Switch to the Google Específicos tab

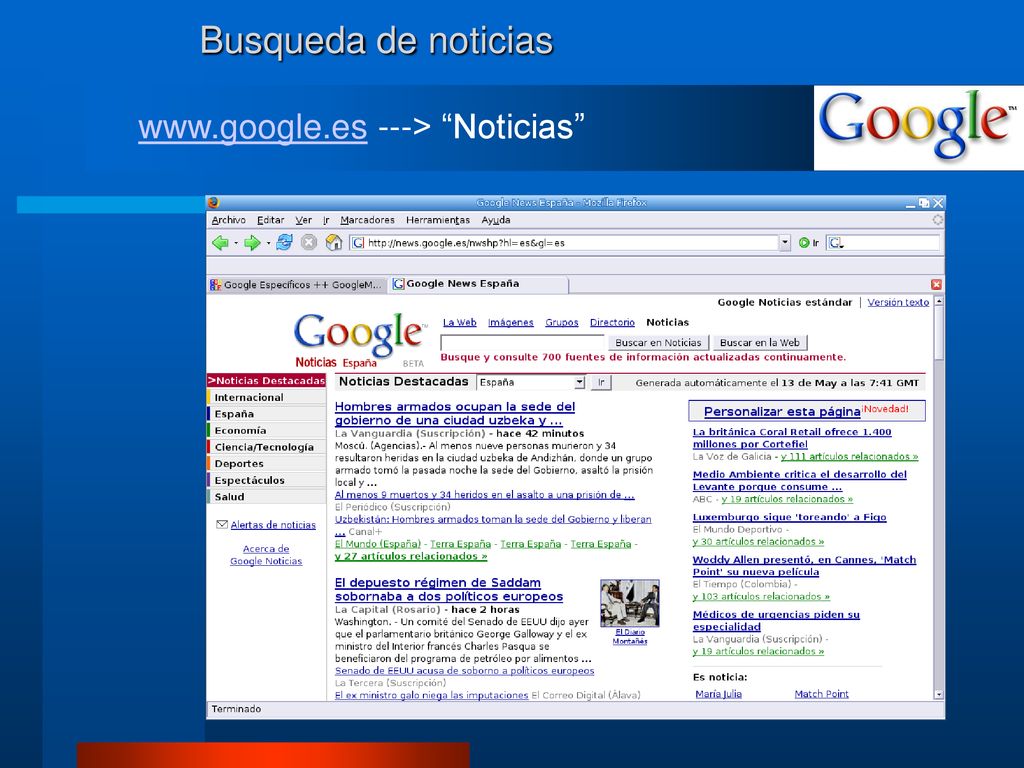297,285
